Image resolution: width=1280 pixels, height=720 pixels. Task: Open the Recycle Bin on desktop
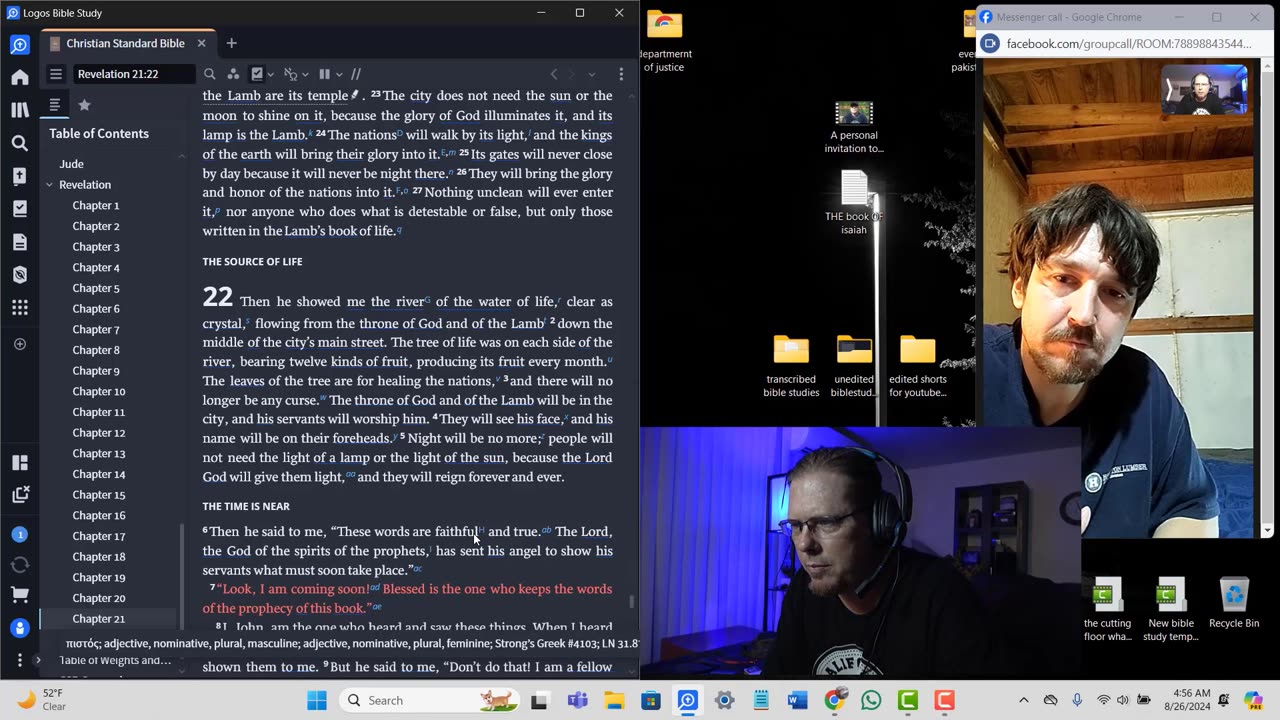pyautogui.click(x=1234, y=603)
